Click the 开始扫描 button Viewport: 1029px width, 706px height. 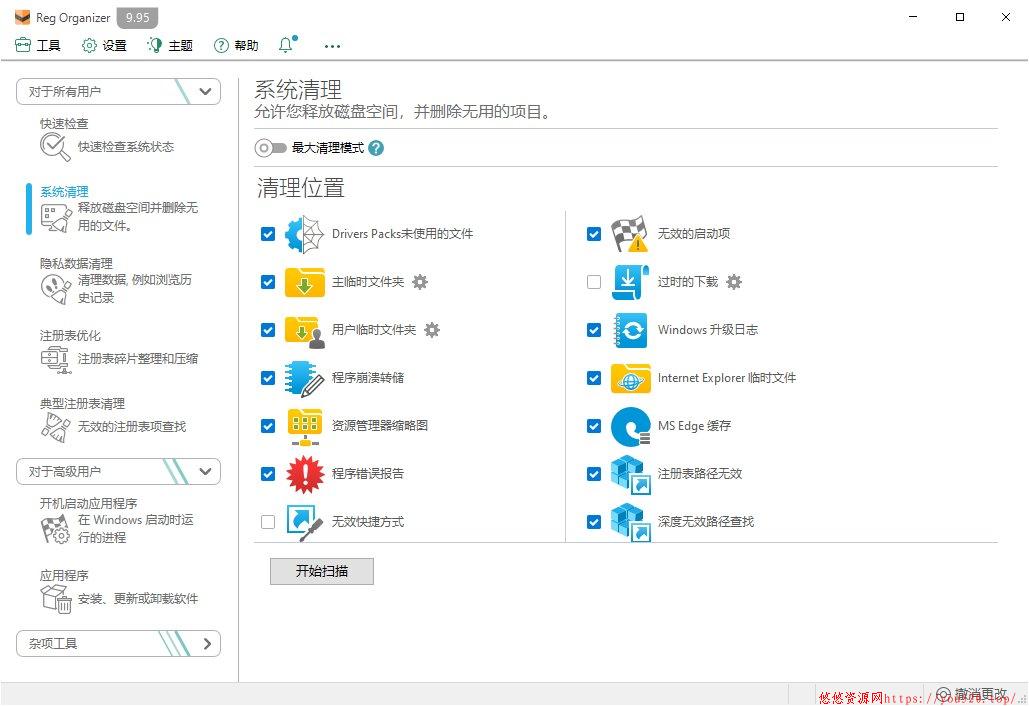[322, 571]
